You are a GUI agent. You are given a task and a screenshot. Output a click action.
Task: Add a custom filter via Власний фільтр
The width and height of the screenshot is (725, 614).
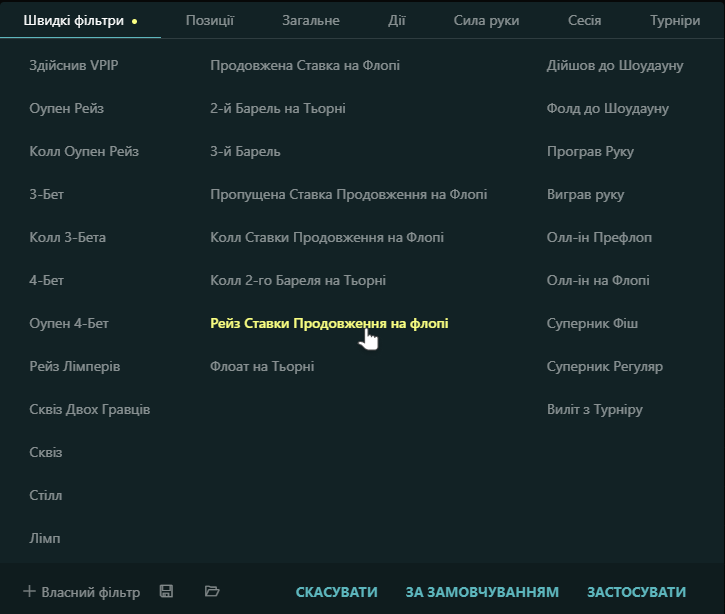(82, 592)
